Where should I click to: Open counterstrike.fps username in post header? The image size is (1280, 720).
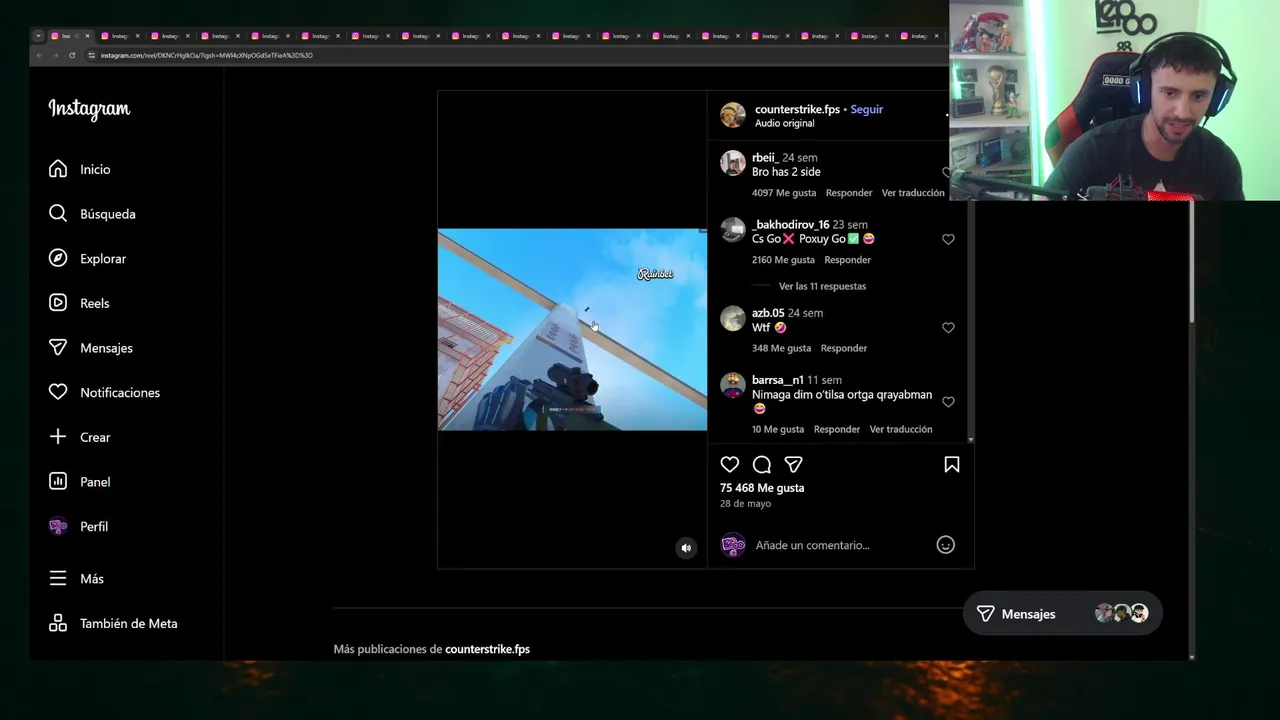pos(797,109)
